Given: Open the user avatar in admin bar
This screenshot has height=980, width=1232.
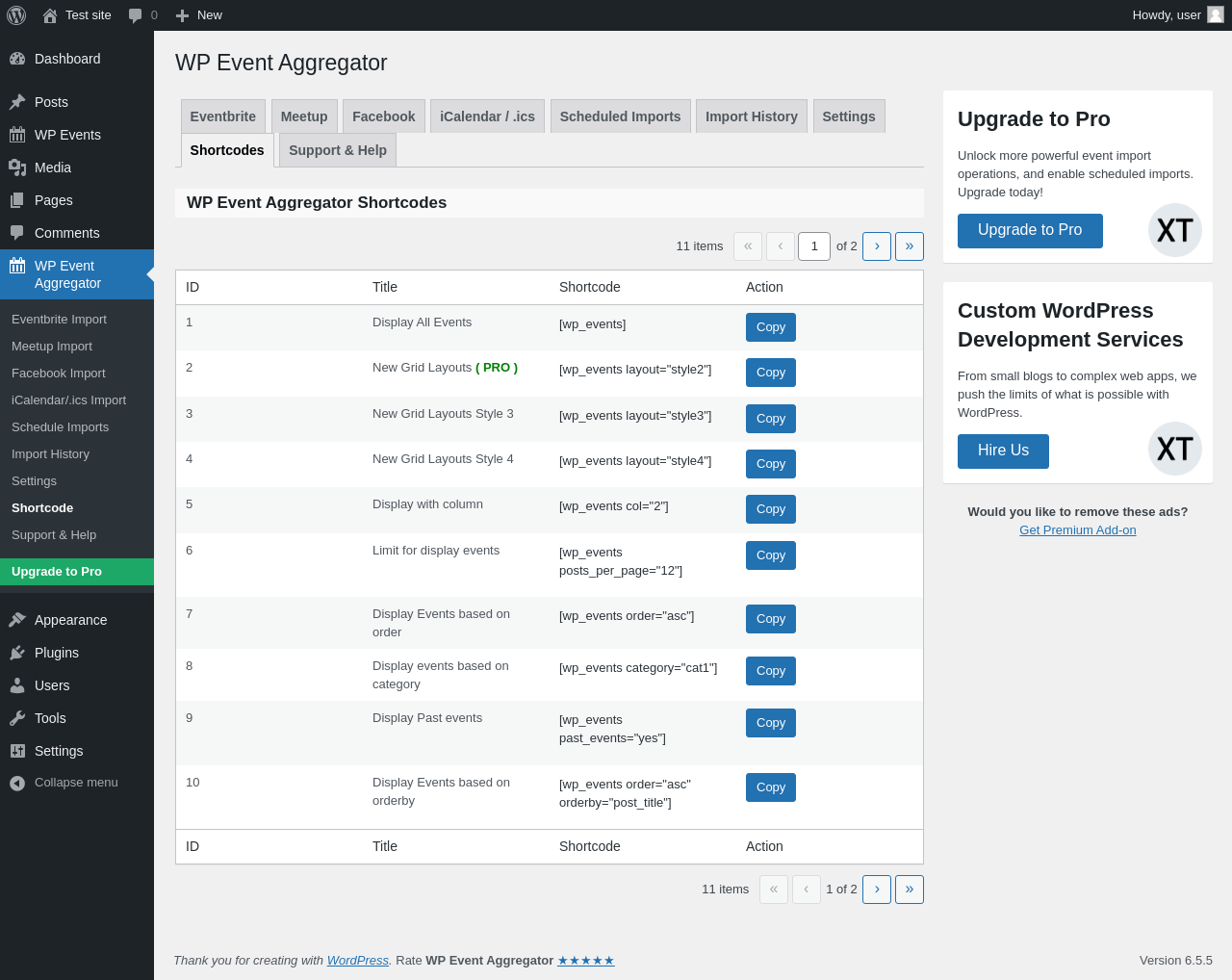Looking at the screenshot, I should [1216, 14].
